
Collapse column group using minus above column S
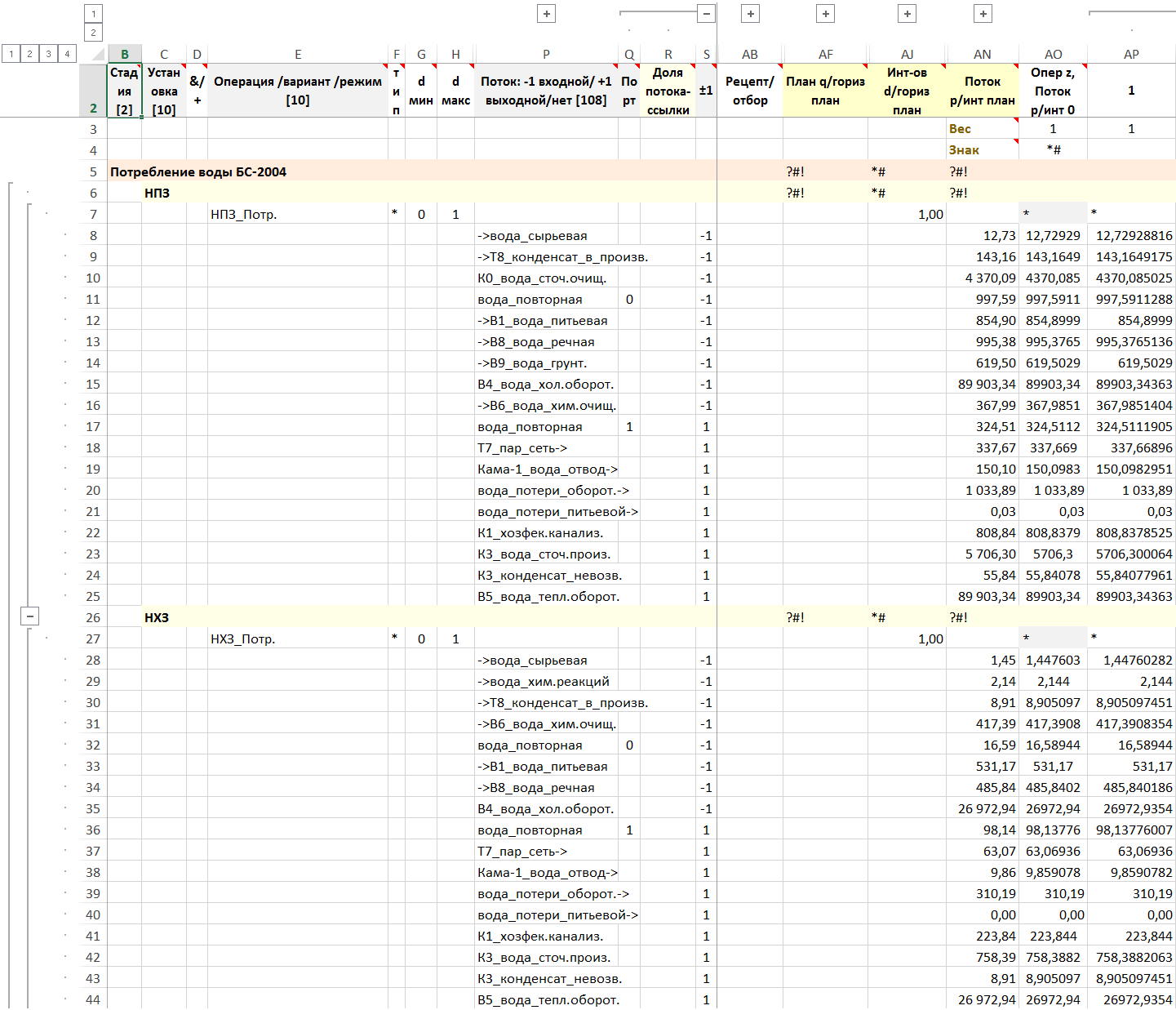[707, 13]
